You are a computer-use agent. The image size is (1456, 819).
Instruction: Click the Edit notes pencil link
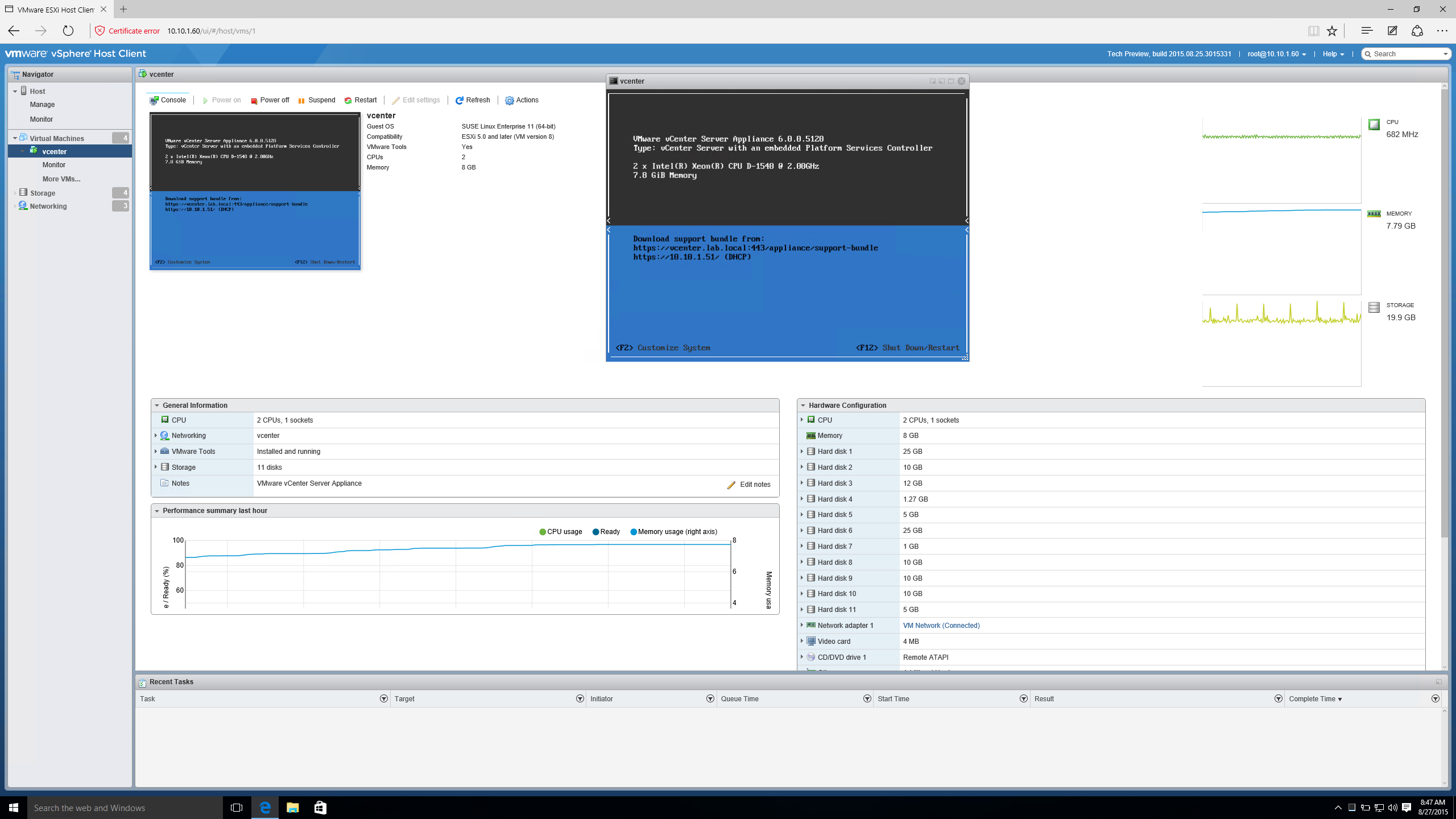pyautogui.click(x=749, y=485)
